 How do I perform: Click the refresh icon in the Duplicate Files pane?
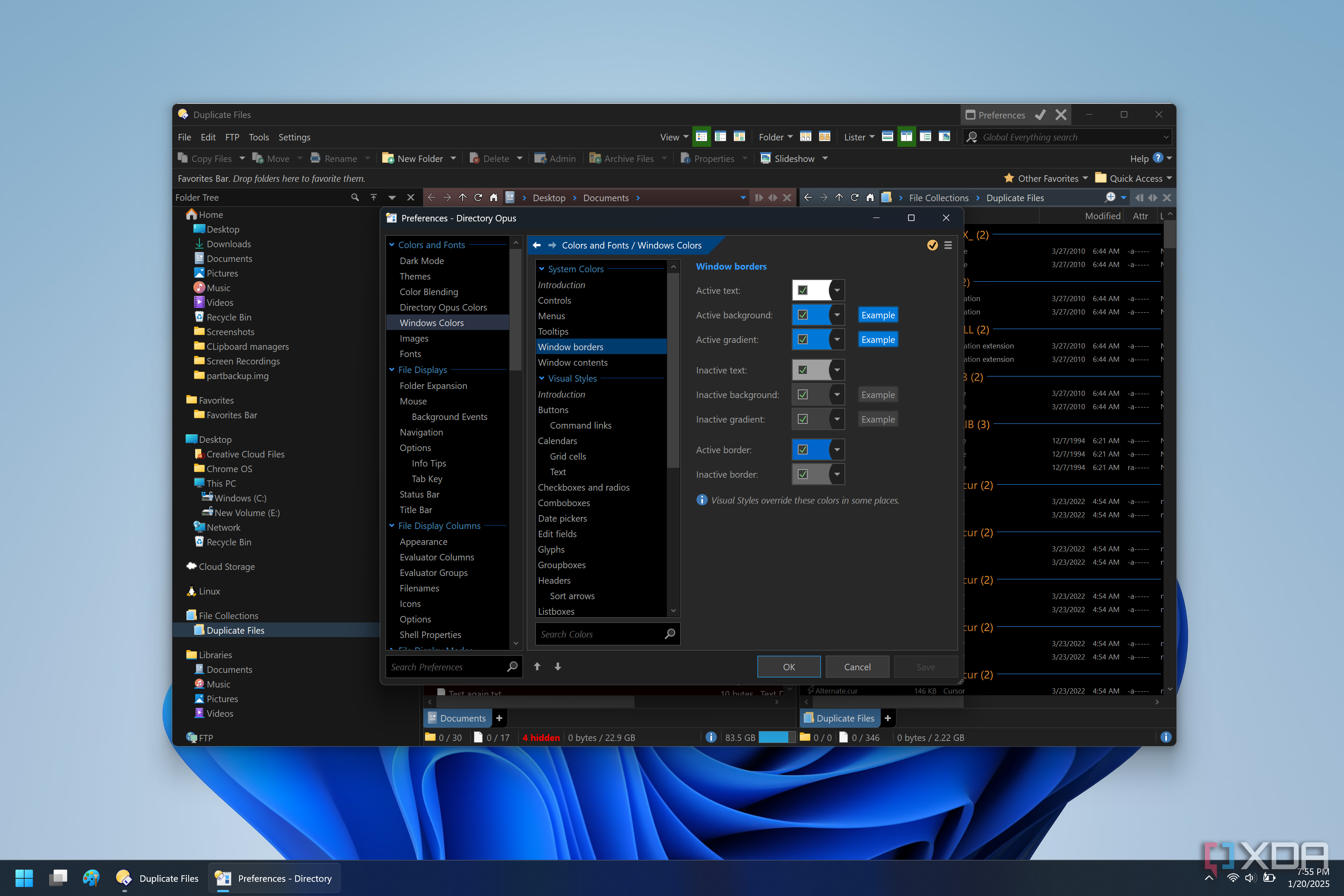854,198
